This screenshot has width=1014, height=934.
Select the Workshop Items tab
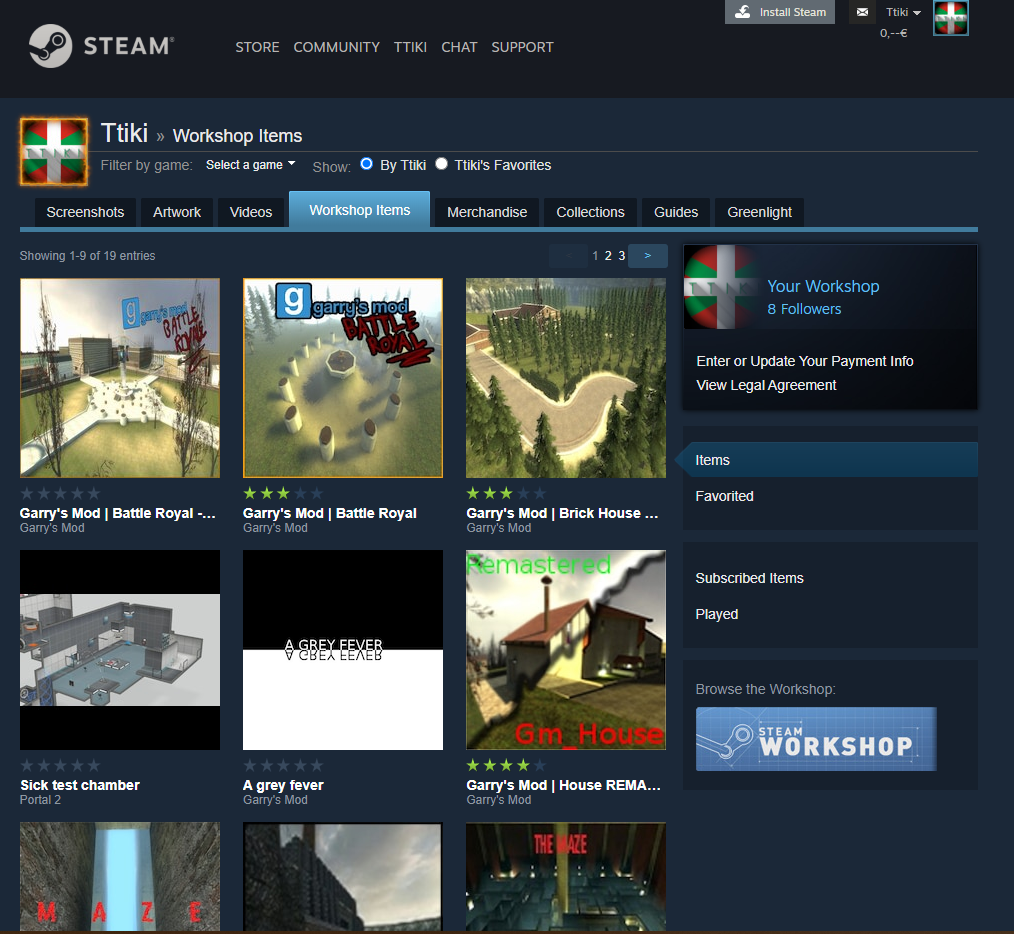[x=360, y=210]
